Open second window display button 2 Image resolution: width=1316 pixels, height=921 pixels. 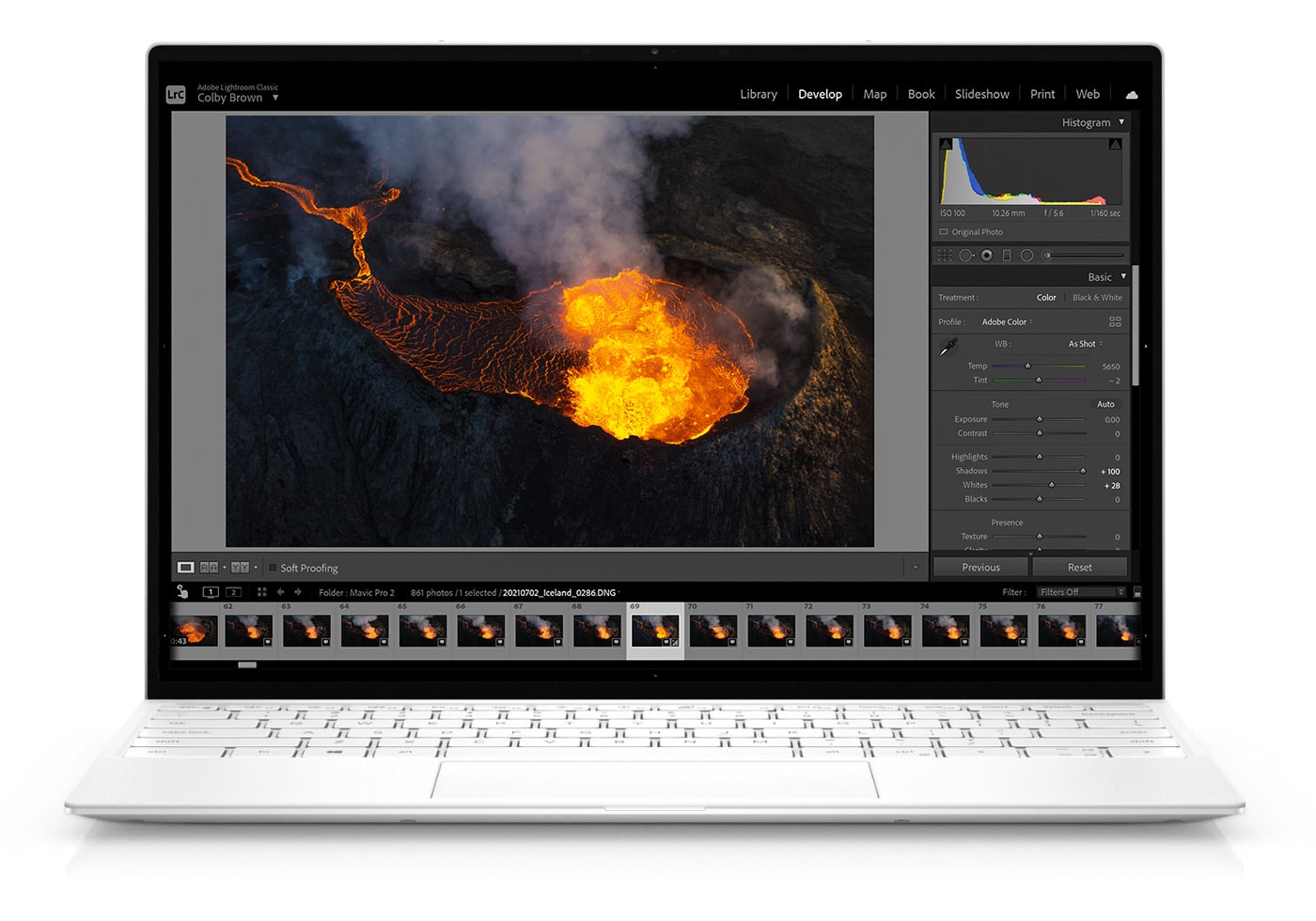[233, 592]
